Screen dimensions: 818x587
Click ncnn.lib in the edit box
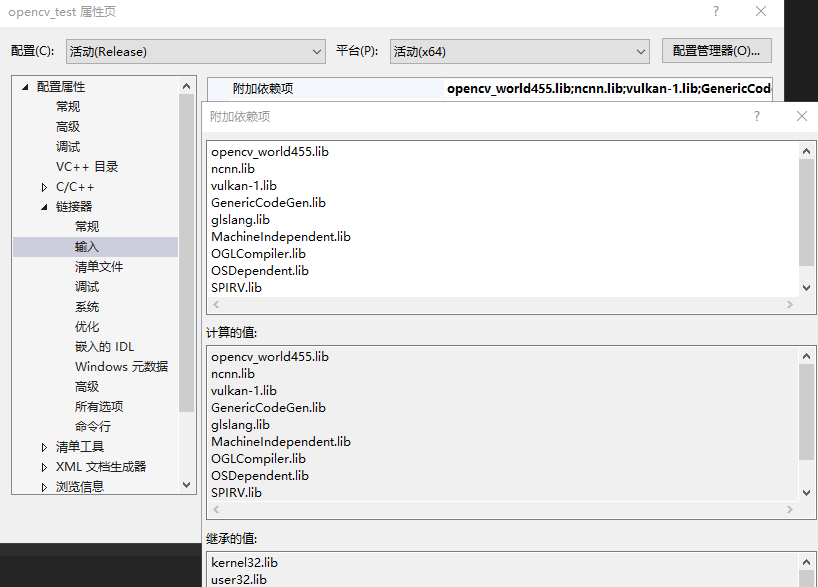pos(233,169)
